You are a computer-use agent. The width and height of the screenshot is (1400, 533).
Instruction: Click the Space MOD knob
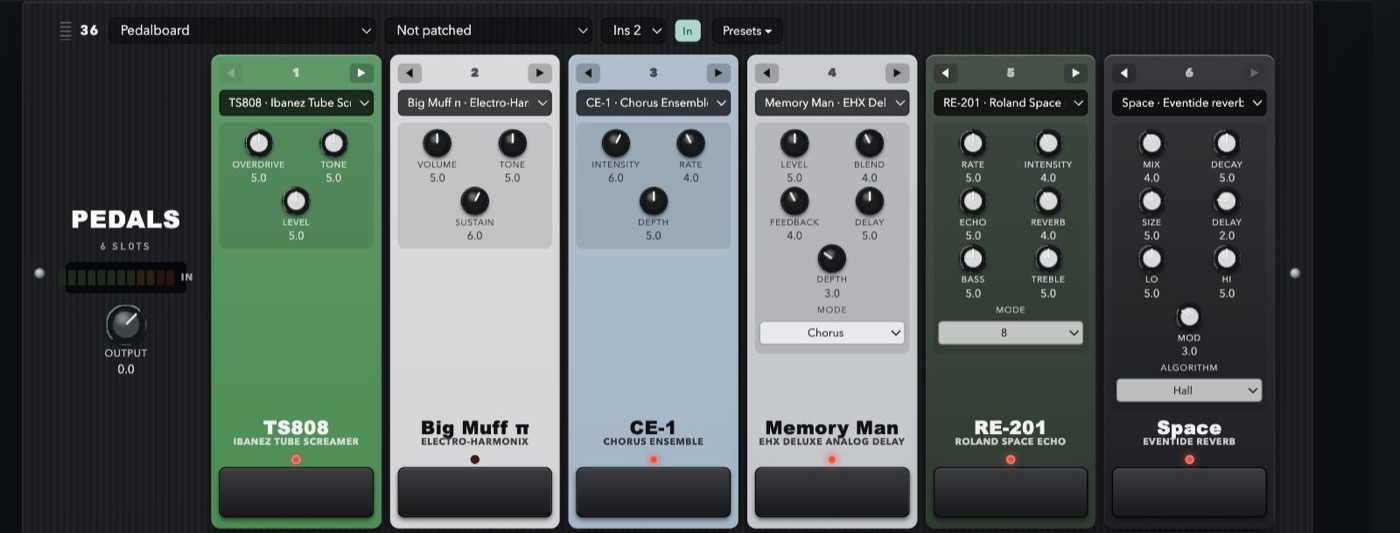(1189, 317)
